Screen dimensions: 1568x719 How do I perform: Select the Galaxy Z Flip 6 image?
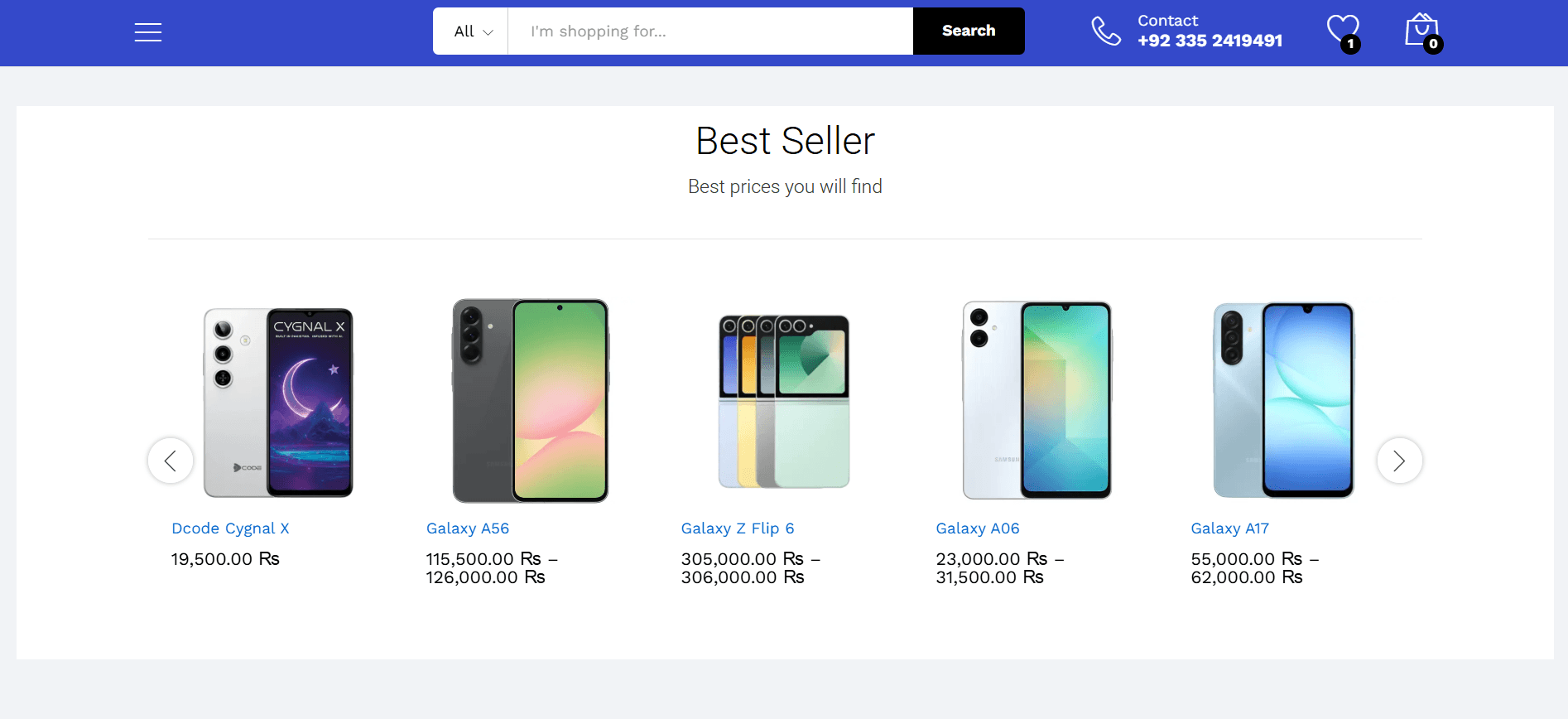pos(784,401)
